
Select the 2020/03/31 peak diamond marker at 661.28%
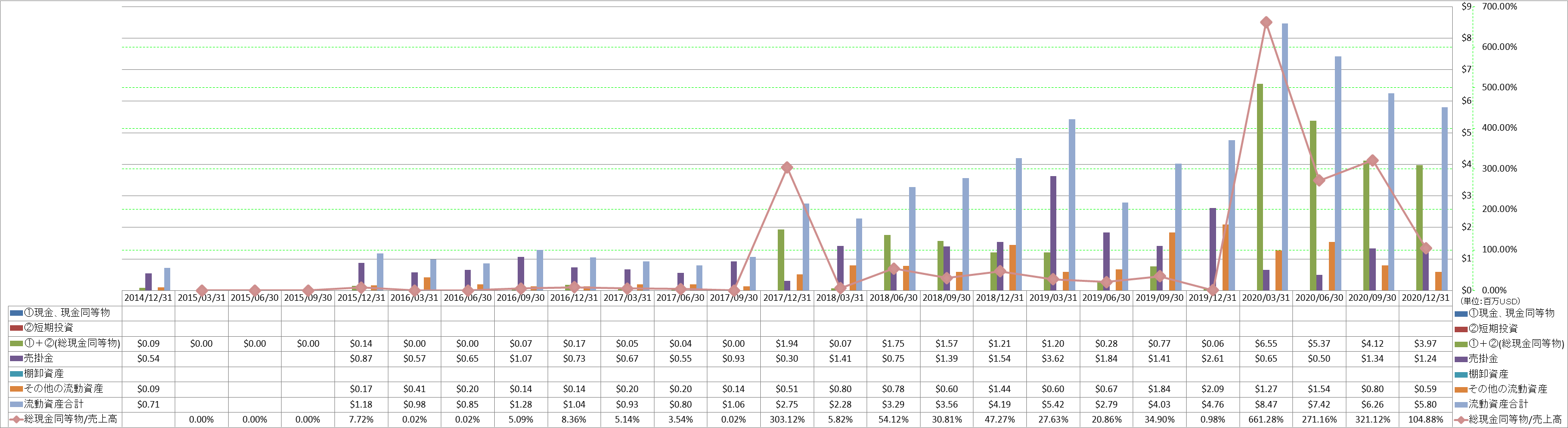(x=1266, y=22)
